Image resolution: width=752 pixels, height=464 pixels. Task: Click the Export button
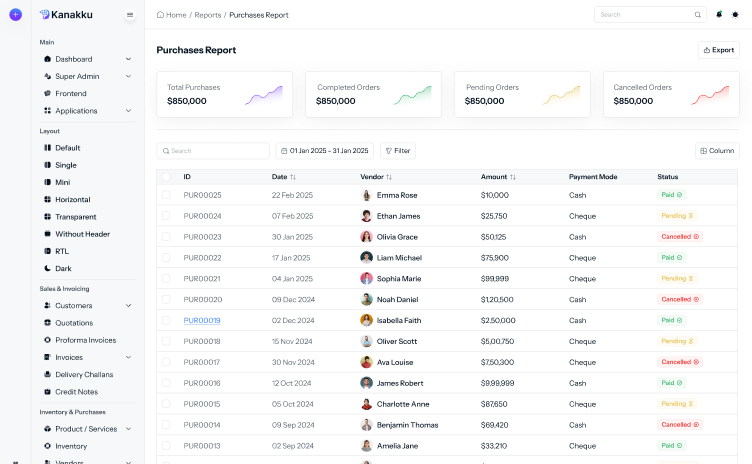point(718,50)
